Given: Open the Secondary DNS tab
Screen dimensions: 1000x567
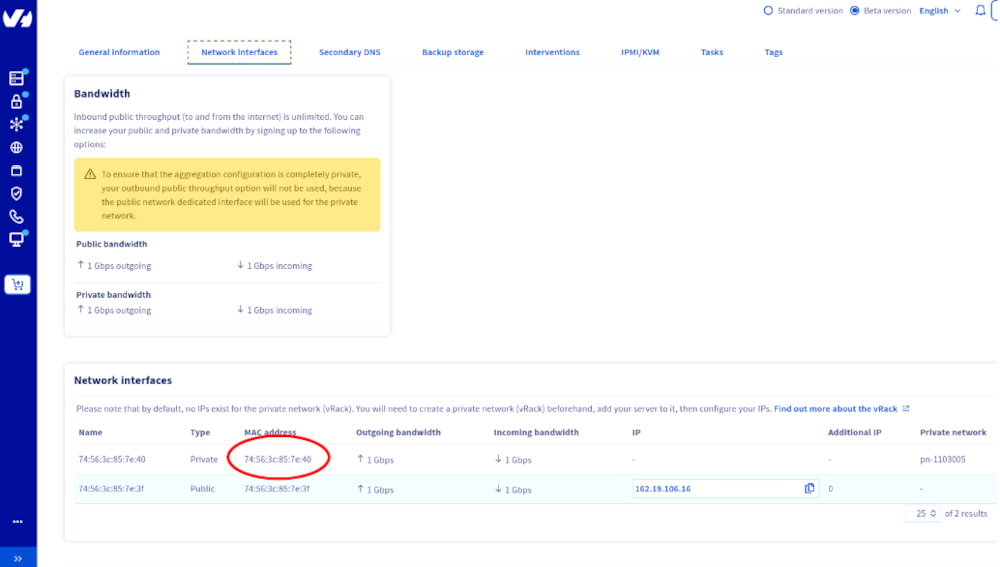Looking at the screenshot, I should point(349,52).
